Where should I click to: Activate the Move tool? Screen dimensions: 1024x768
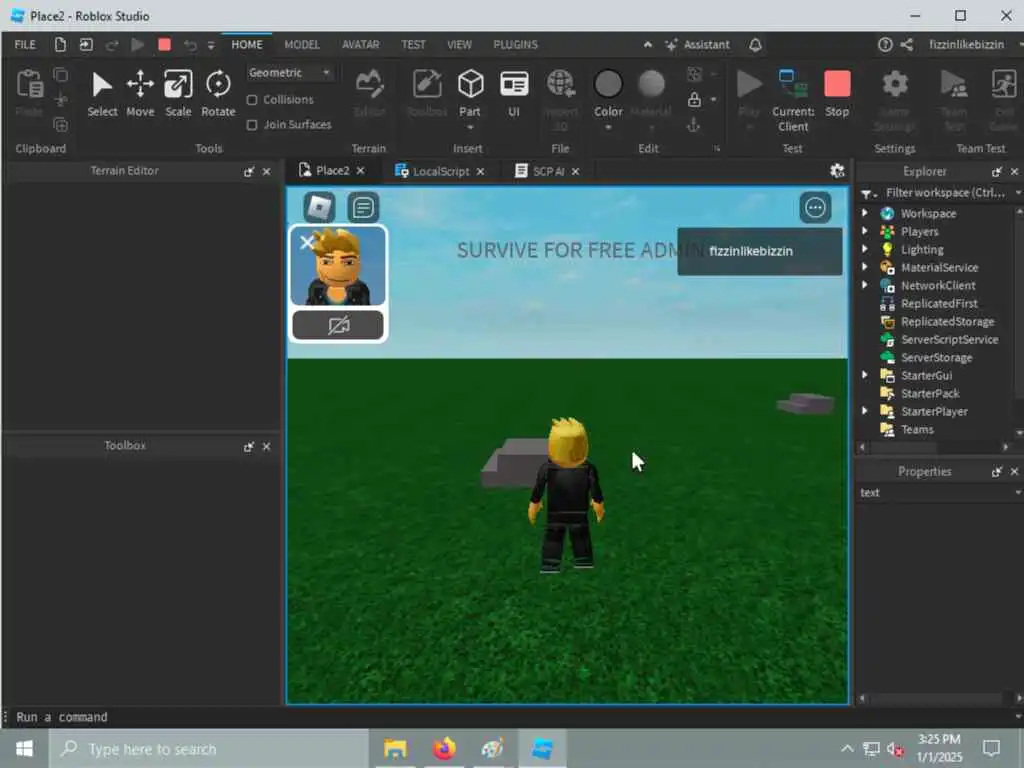click(140, 94)
